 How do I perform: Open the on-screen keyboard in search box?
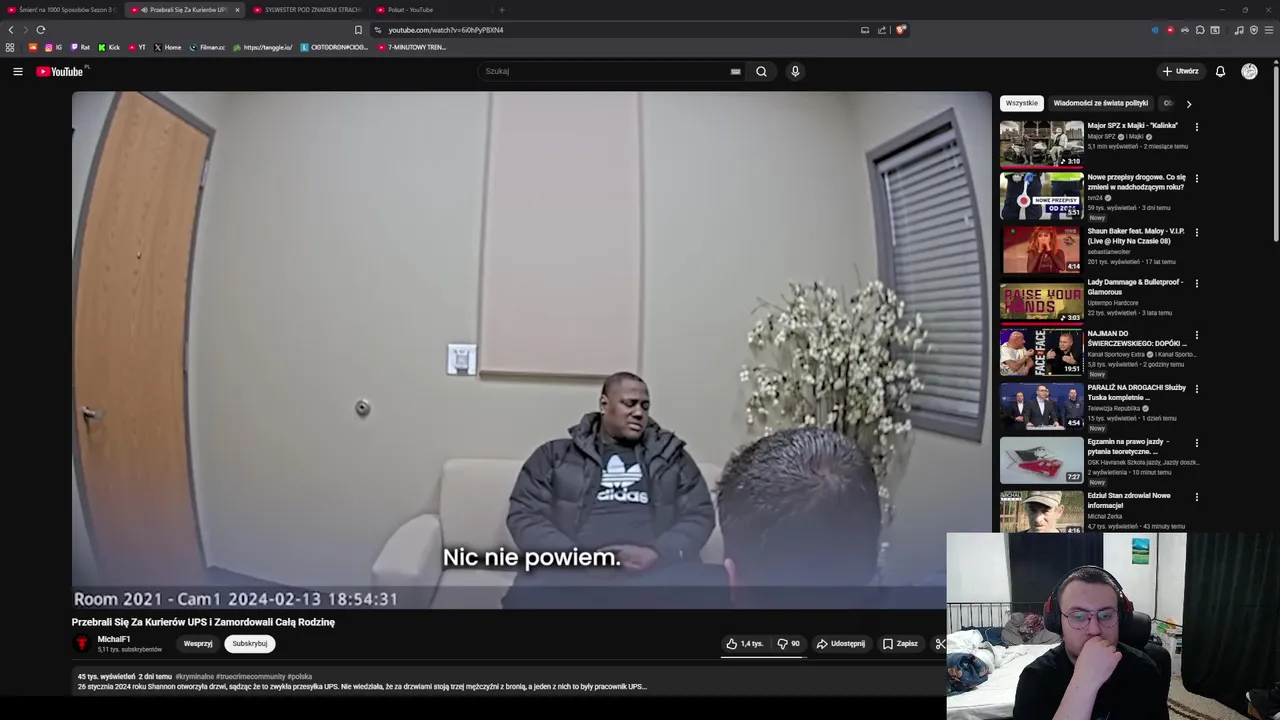pos(735,71)
